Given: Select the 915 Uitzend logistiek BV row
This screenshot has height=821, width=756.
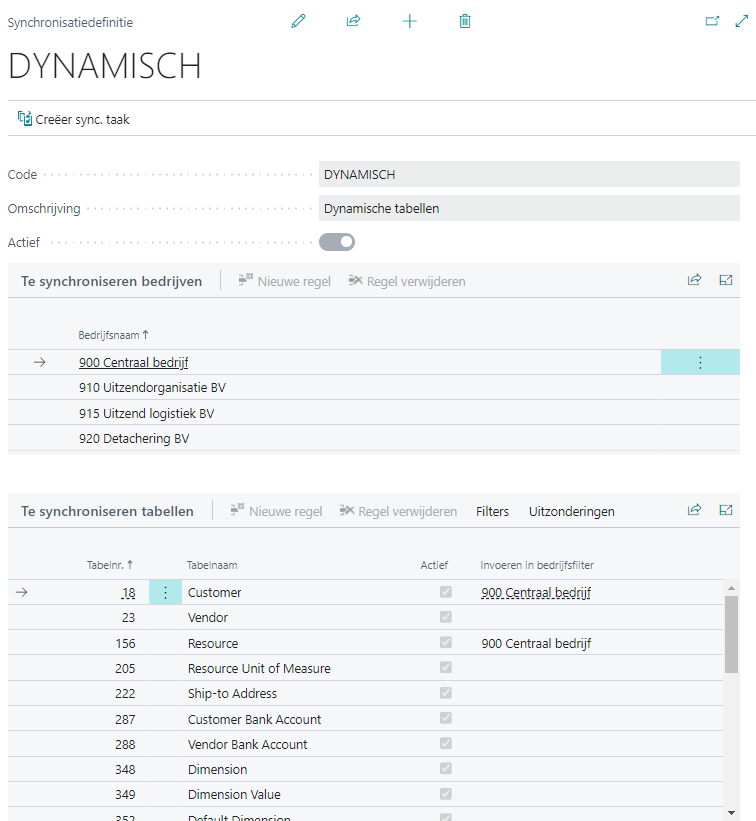Looking at the screenshot, I should (x=146, y=413).
